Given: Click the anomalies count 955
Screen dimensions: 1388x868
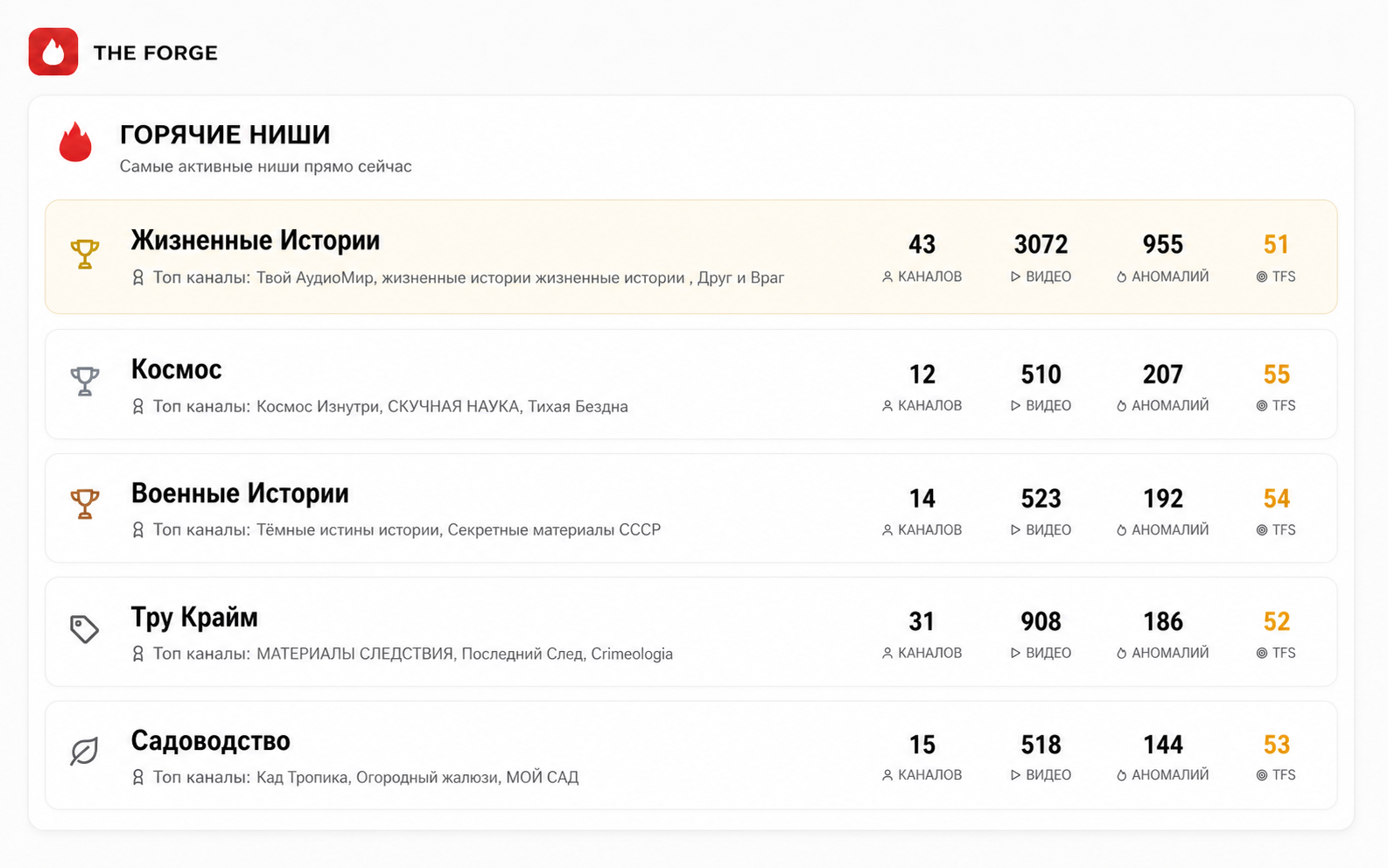Looking at the screenshot, I should click(x=1163, y=244).
